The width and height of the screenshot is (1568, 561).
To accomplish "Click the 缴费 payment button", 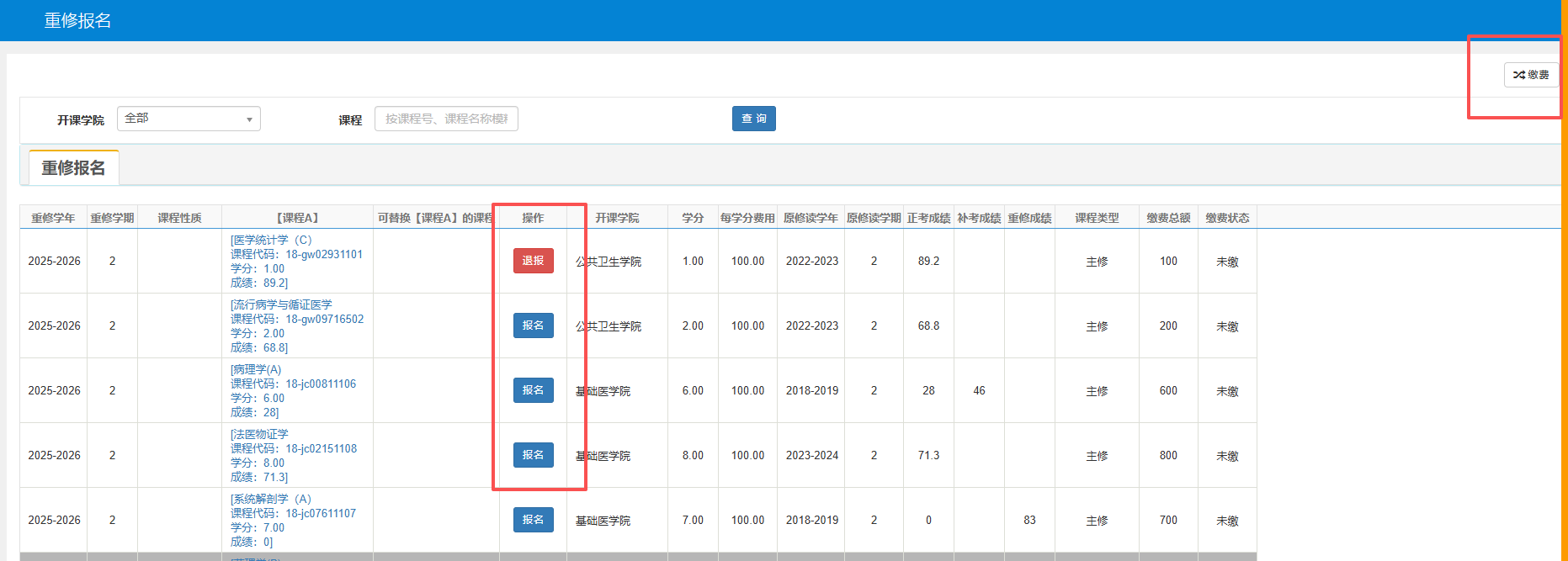I will coord(1531,75).
